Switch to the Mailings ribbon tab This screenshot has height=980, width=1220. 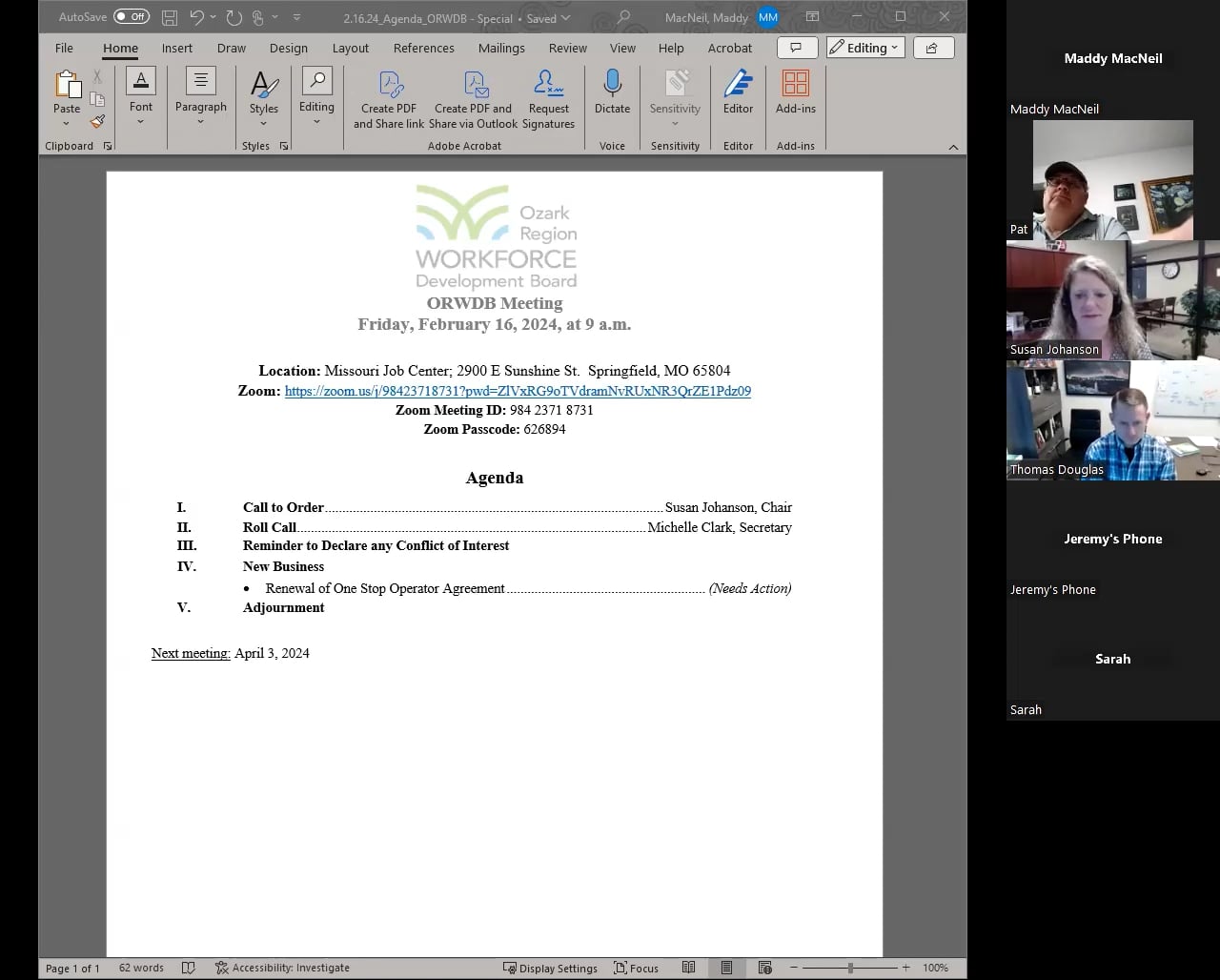point(501,48)
